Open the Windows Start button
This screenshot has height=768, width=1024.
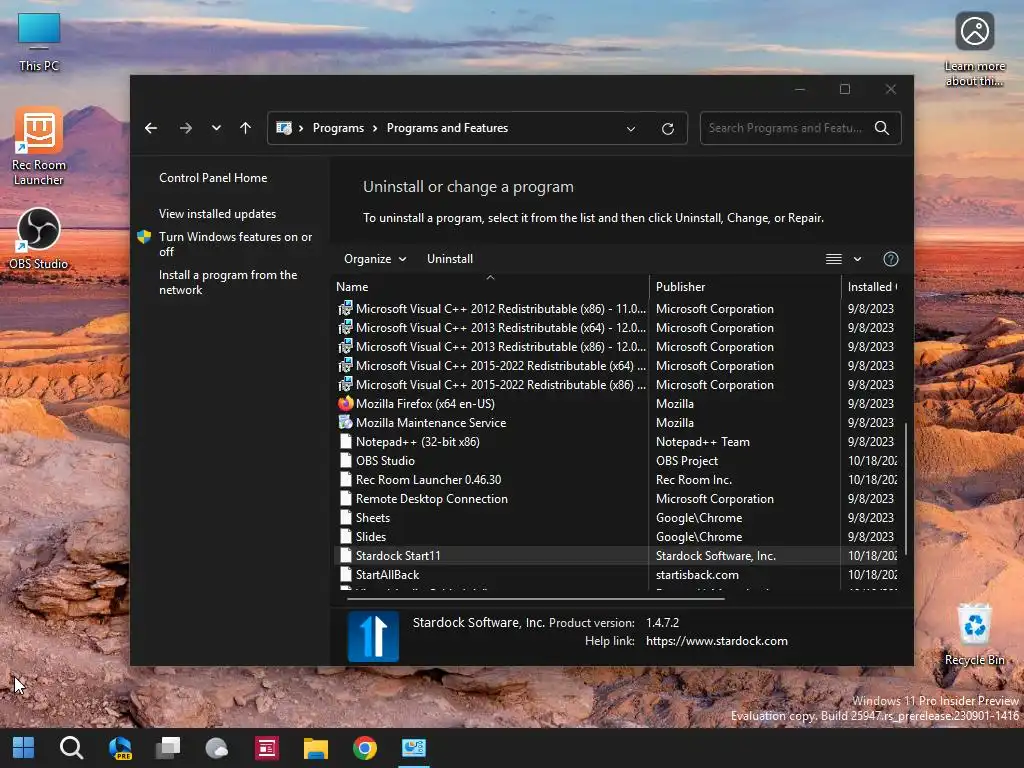(x=23, y=748)
